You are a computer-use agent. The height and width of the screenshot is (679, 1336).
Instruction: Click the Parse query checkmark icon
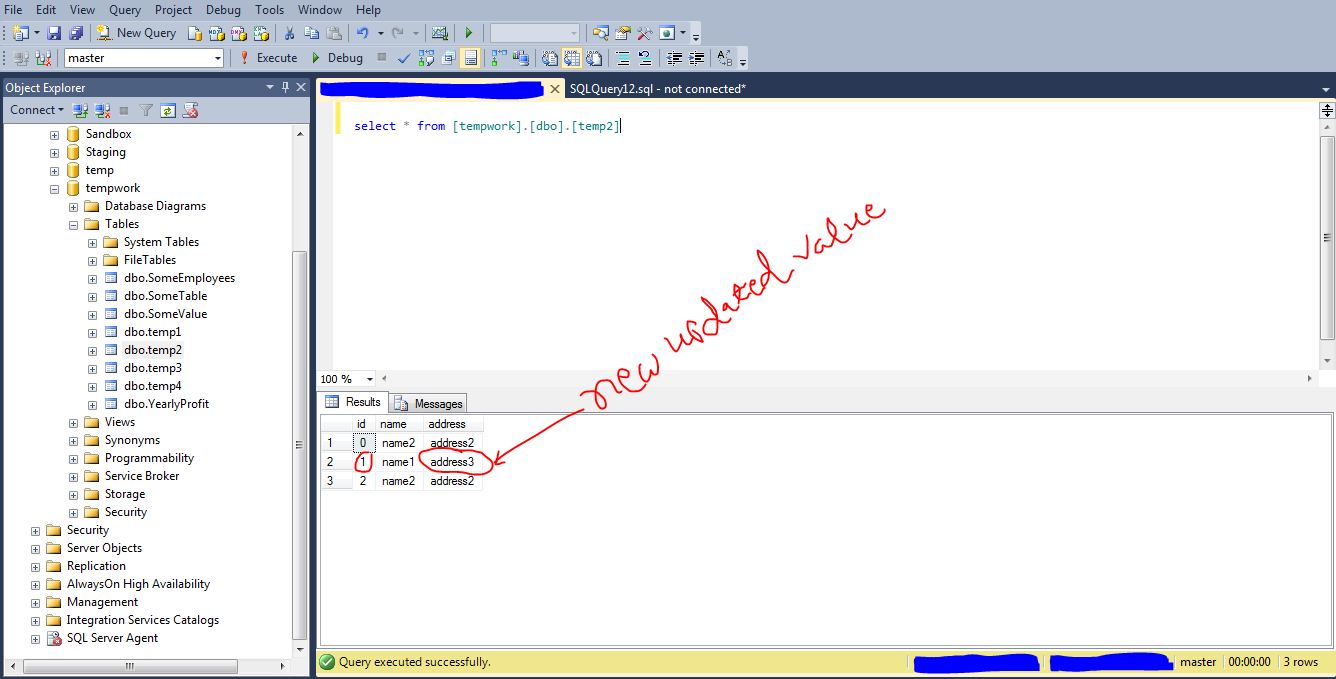[403, 58]
